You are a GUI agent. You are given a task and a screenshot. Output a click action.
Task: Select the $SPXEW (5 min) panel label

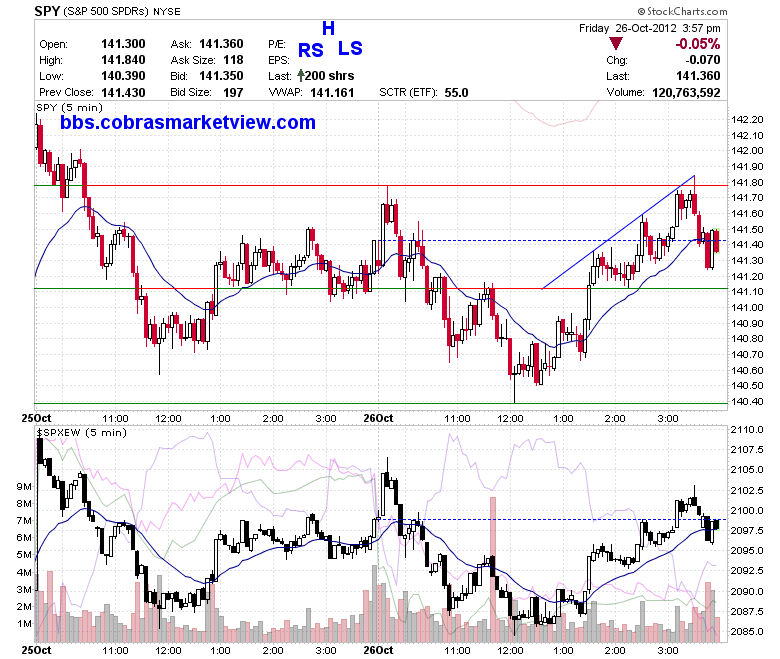tap(82, 432)
